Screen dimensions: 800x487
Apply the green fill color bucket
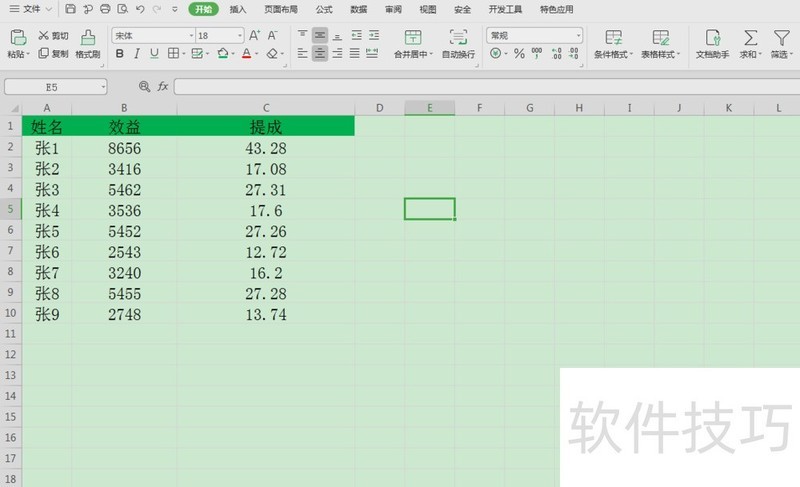[223, 53]
